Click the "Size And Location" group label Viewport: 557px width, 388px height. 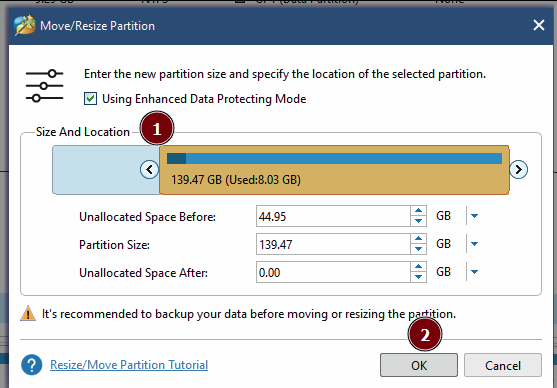pyautogui.click(x=83, y=132)
